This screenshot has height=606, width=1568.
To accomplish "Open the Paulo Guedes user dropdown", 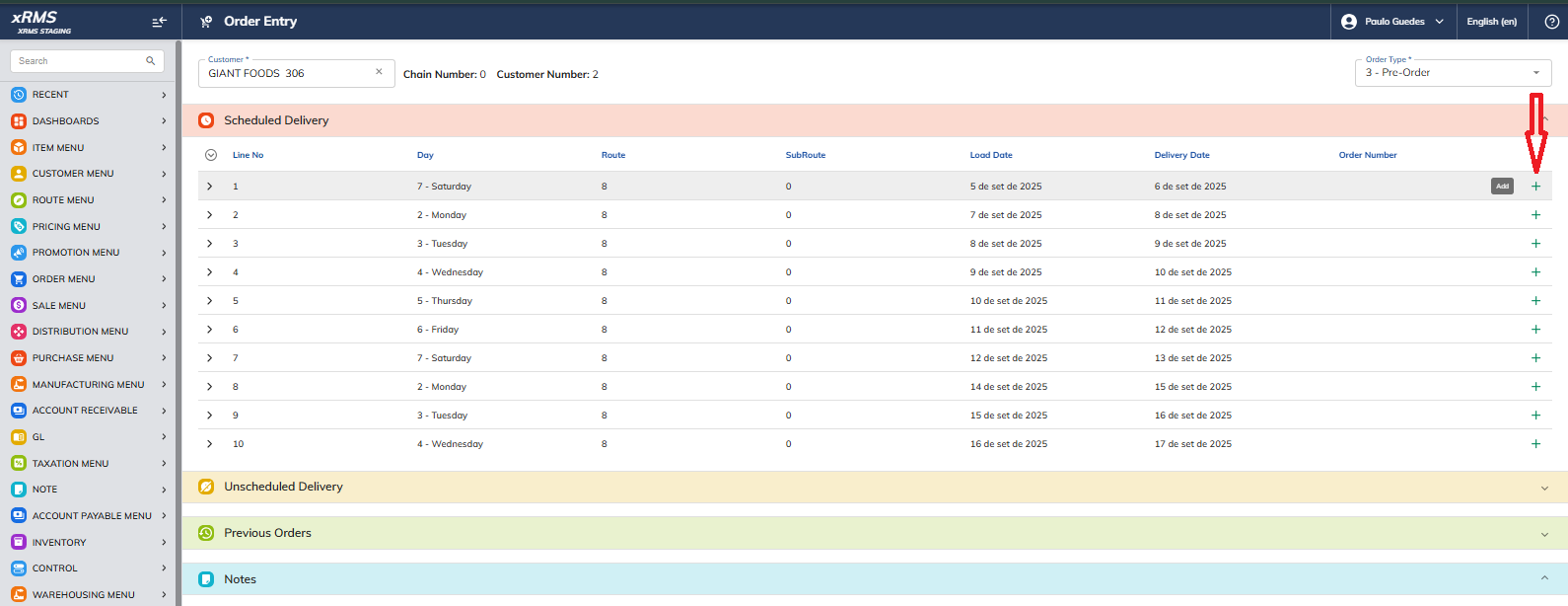I will pyautogui.click(x=1391, y=22).
